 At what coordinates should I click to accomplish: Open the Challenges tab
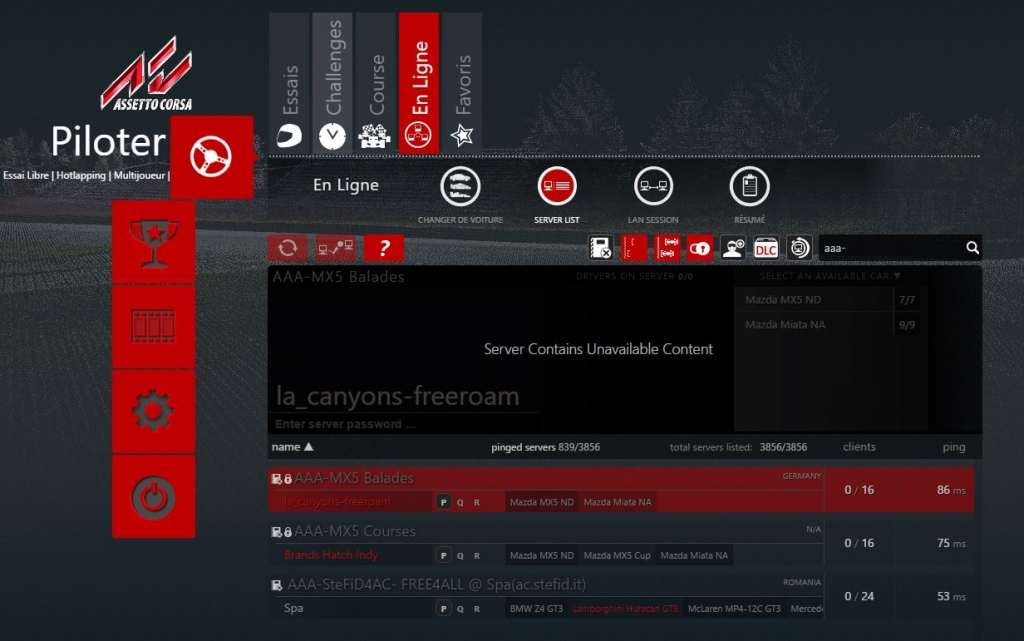[332, 84]
